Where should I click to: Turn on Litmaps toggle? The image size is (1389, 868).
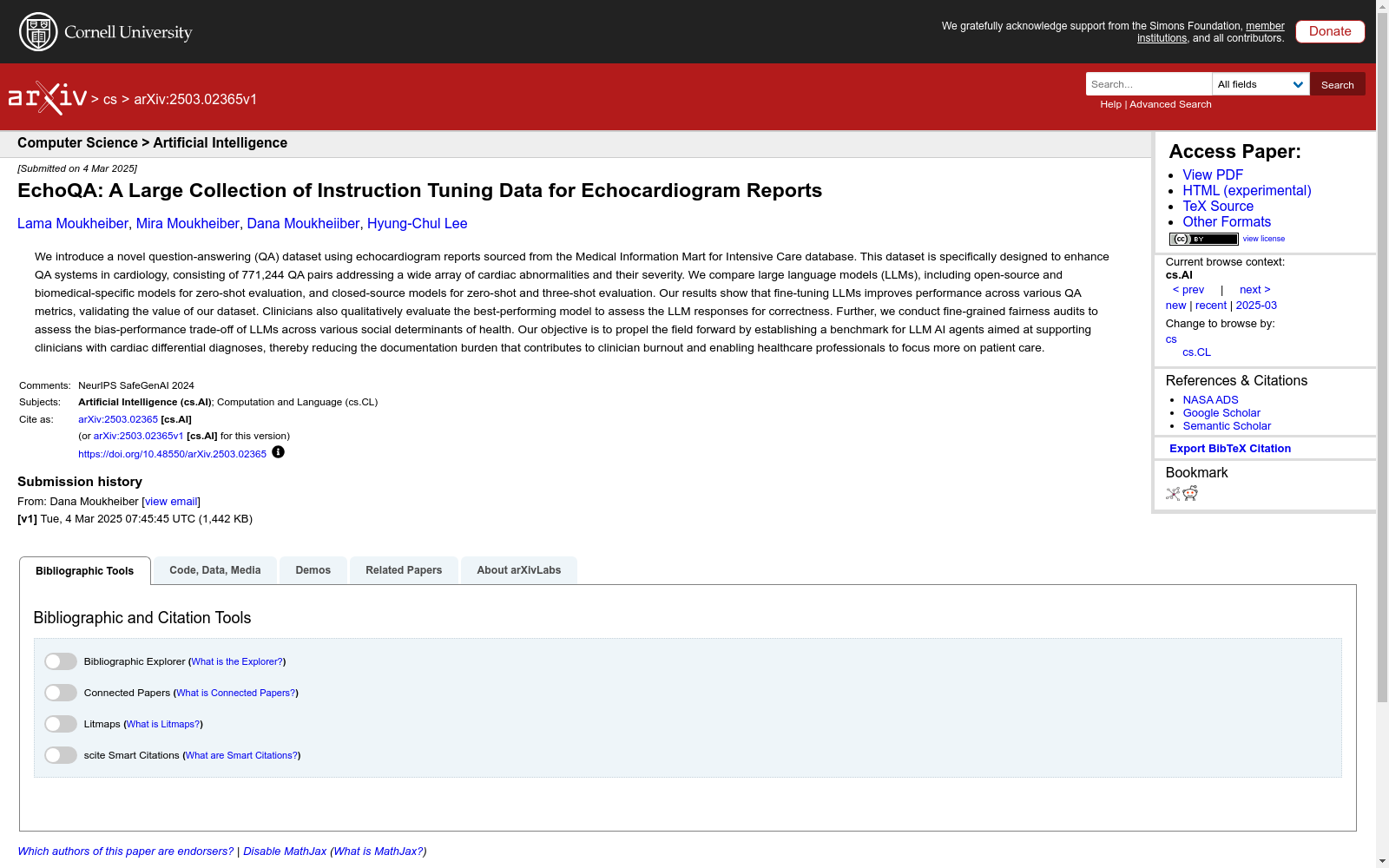point(61,724)
